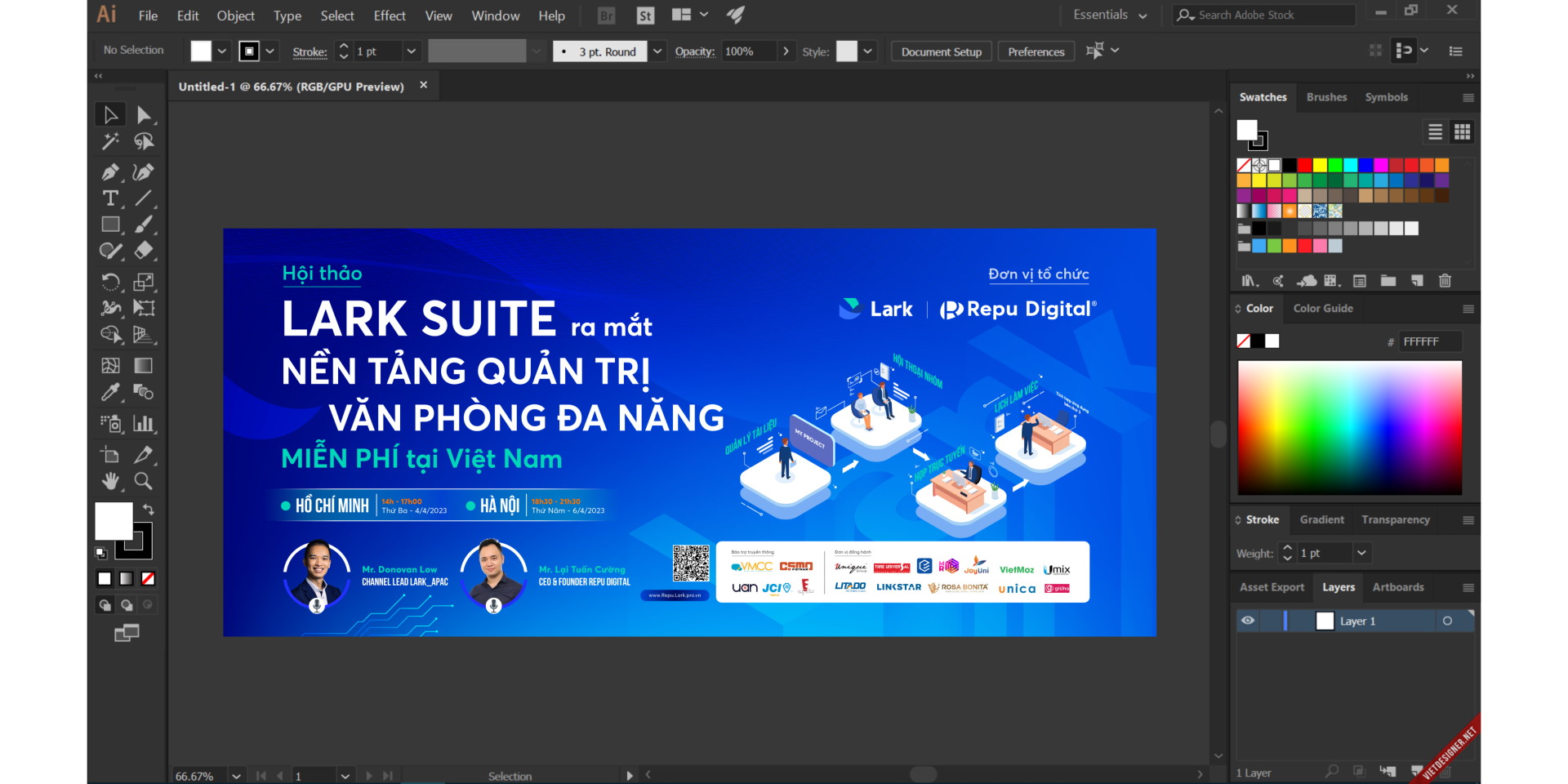Open the File menu
This screenshot has width=1568, height=784.
point(148,16)
